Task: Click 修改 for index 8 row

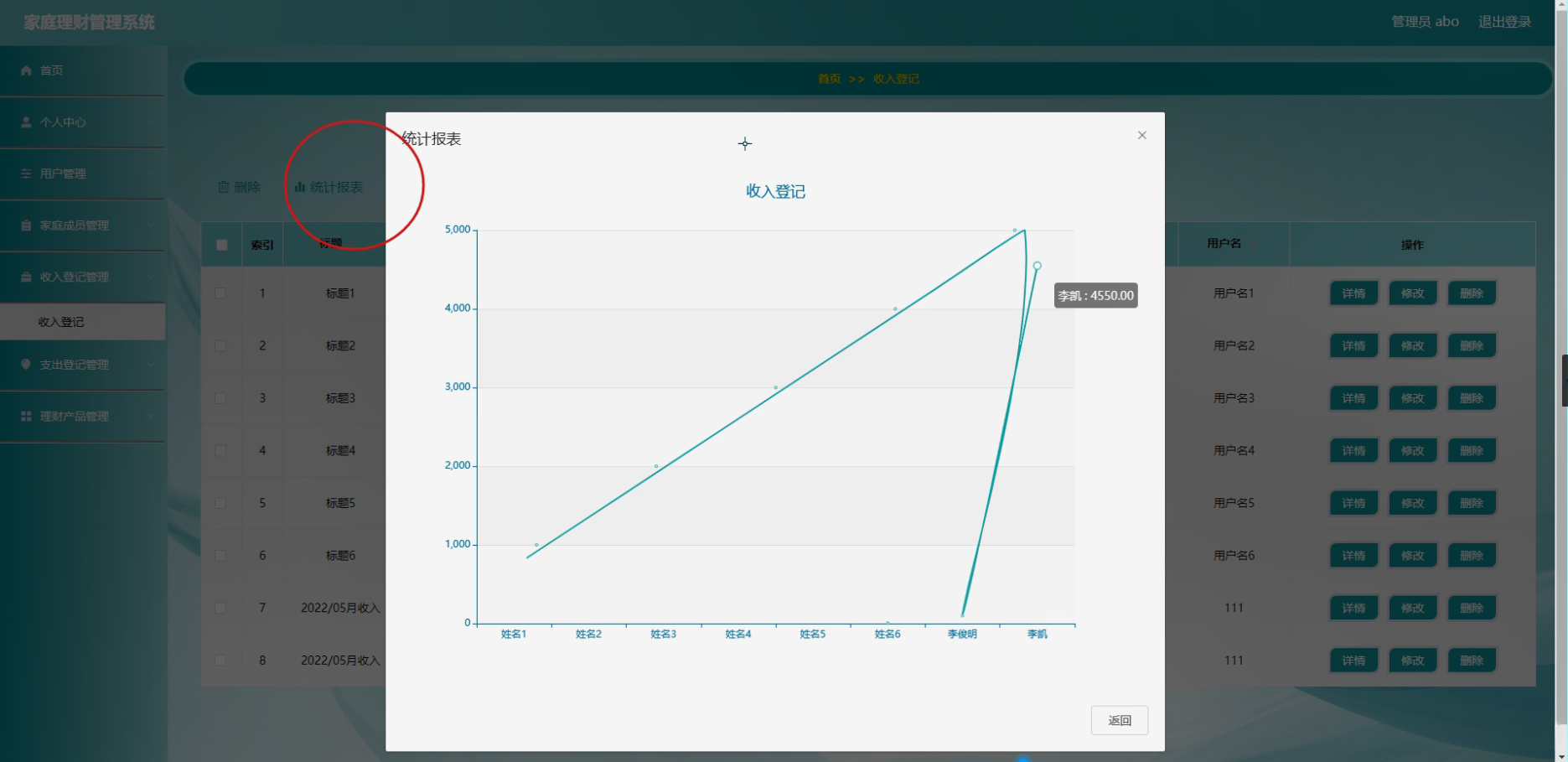Action: 1412,661
